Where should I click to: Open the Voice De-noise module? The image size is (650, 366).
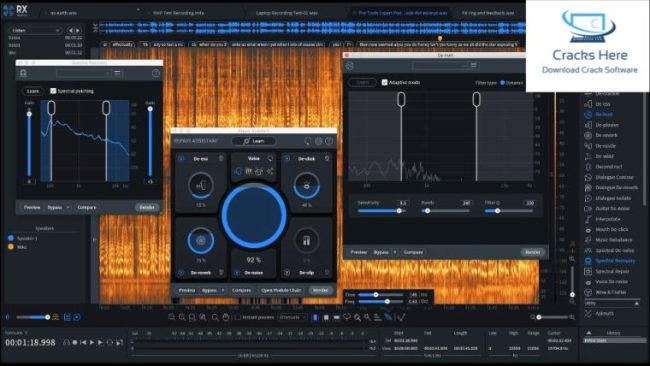(606, 281)
